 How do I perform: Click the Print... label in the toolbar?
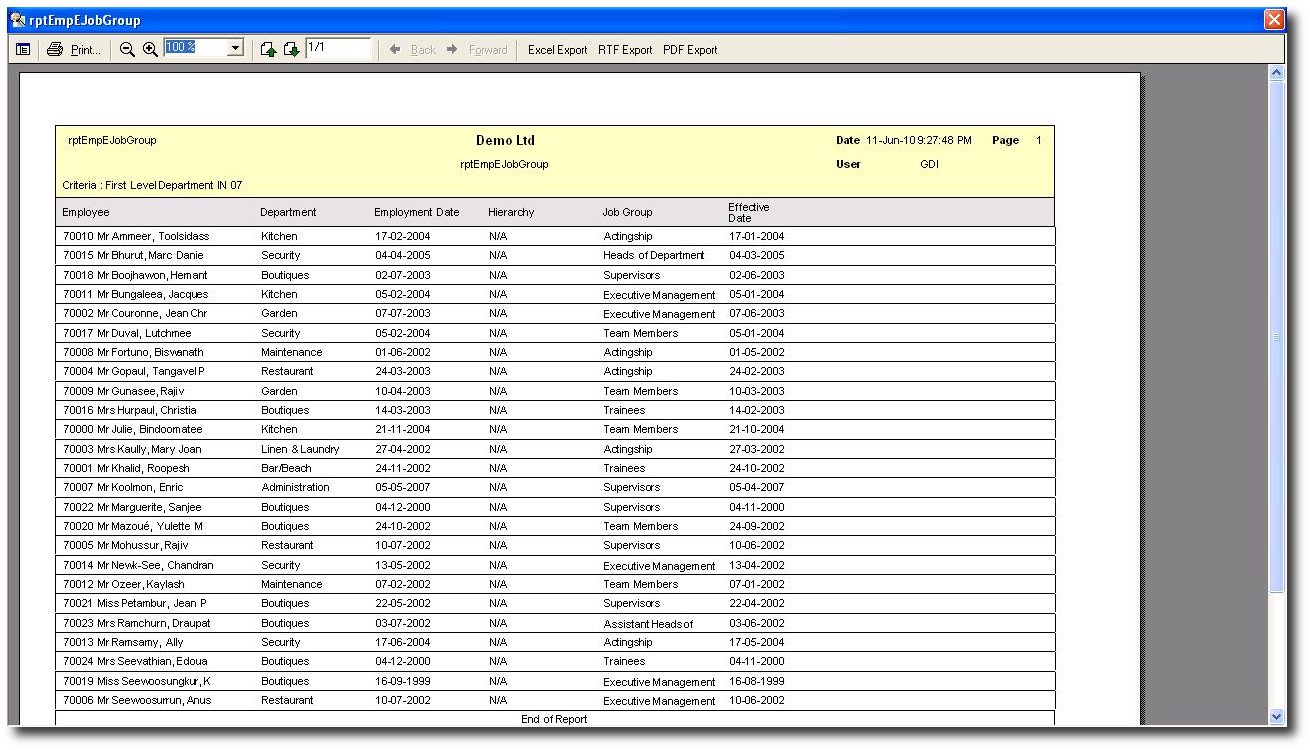click(85, 50)
